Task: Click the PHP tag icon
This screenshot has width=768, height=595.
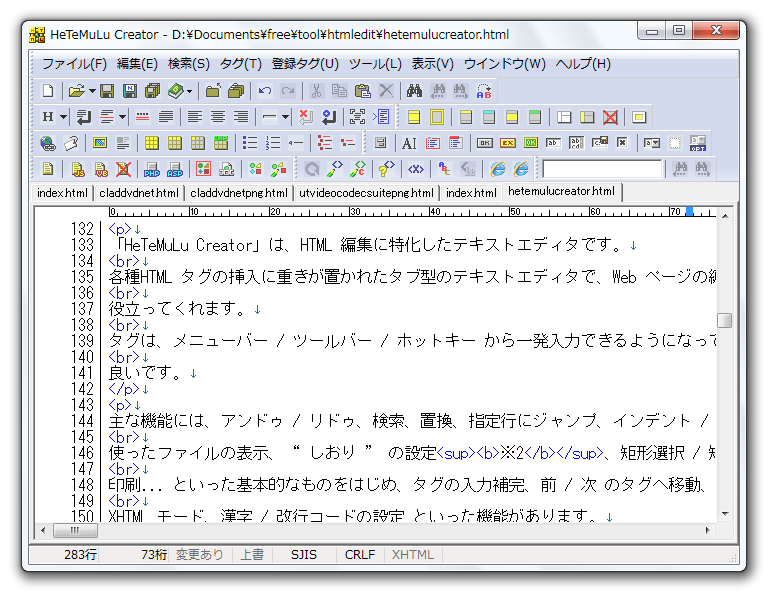Action: (x=152, y=169)
